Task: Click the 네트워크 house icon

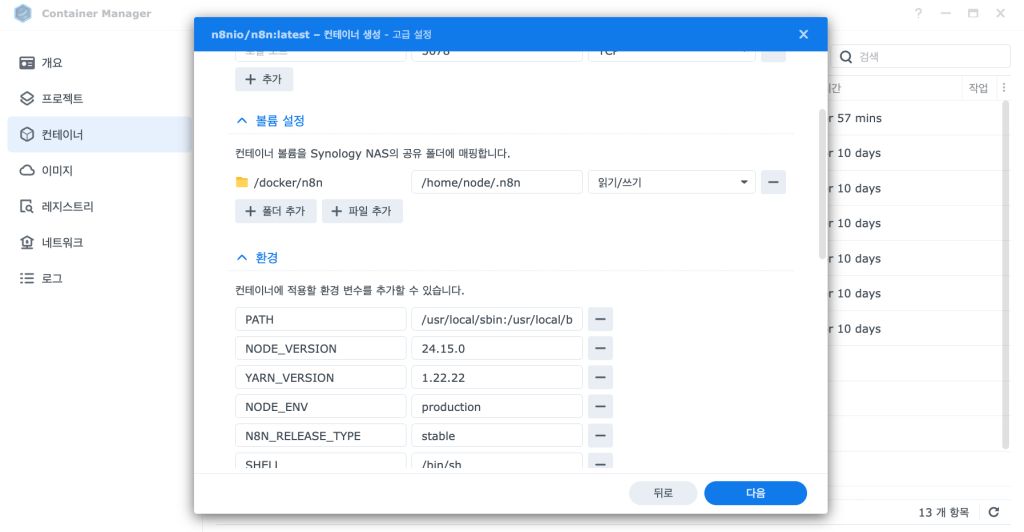Action: (27, 242)
